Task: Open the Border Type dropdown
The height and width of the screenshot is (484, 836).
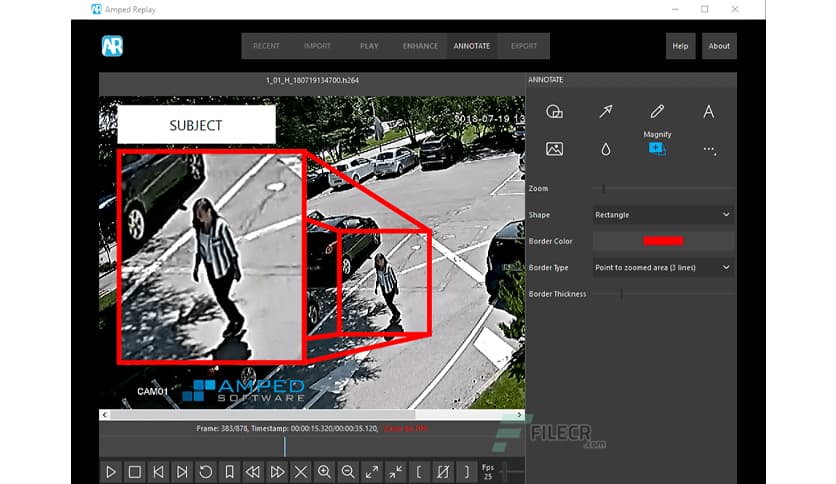Action: [x=663, y=268]
